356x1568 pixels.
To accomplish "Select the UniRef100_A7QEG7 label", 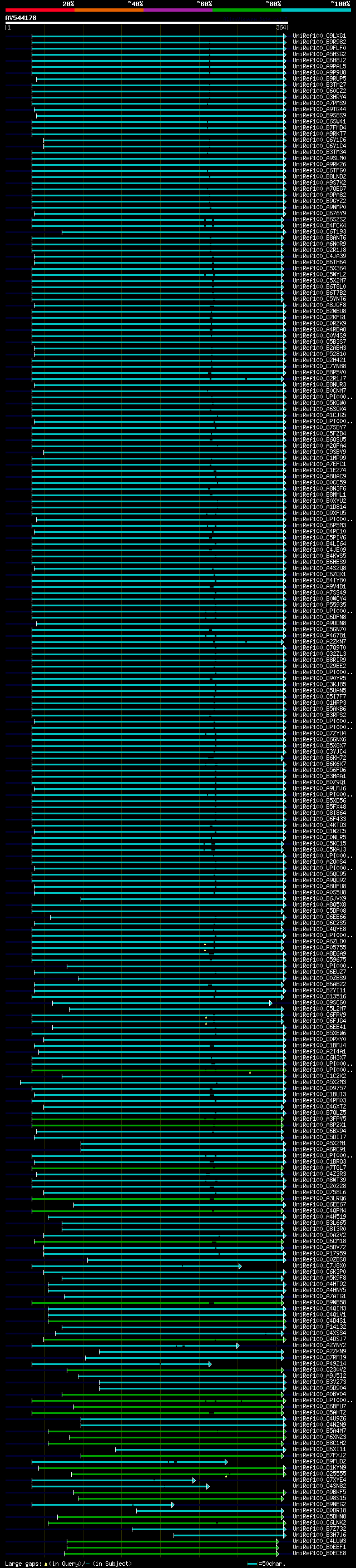I will coord(319,189).
